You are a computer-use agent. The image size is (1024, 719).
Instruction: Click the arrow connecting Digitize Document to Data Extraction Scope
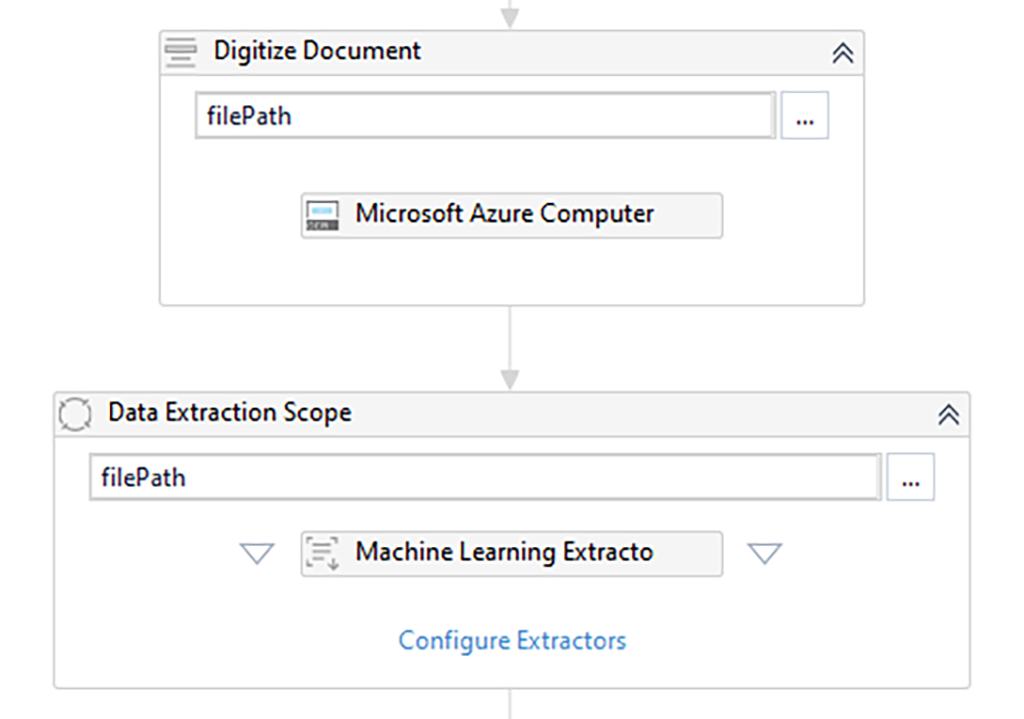510,350
